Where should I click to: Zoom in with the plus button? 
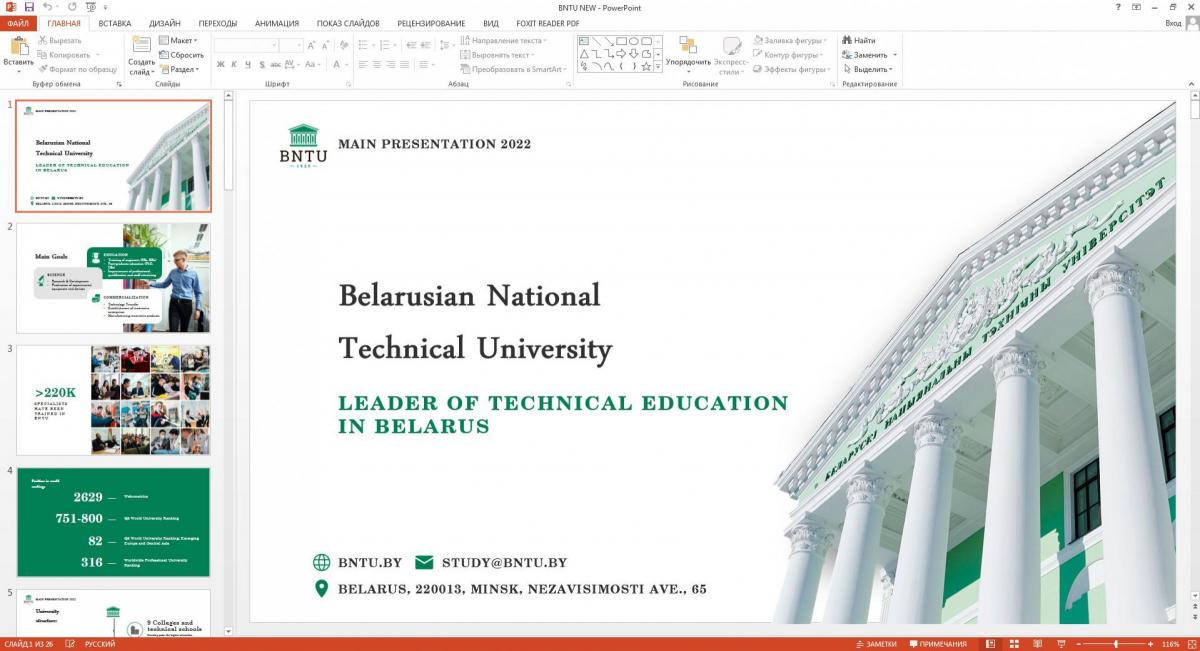point(1152,644)
